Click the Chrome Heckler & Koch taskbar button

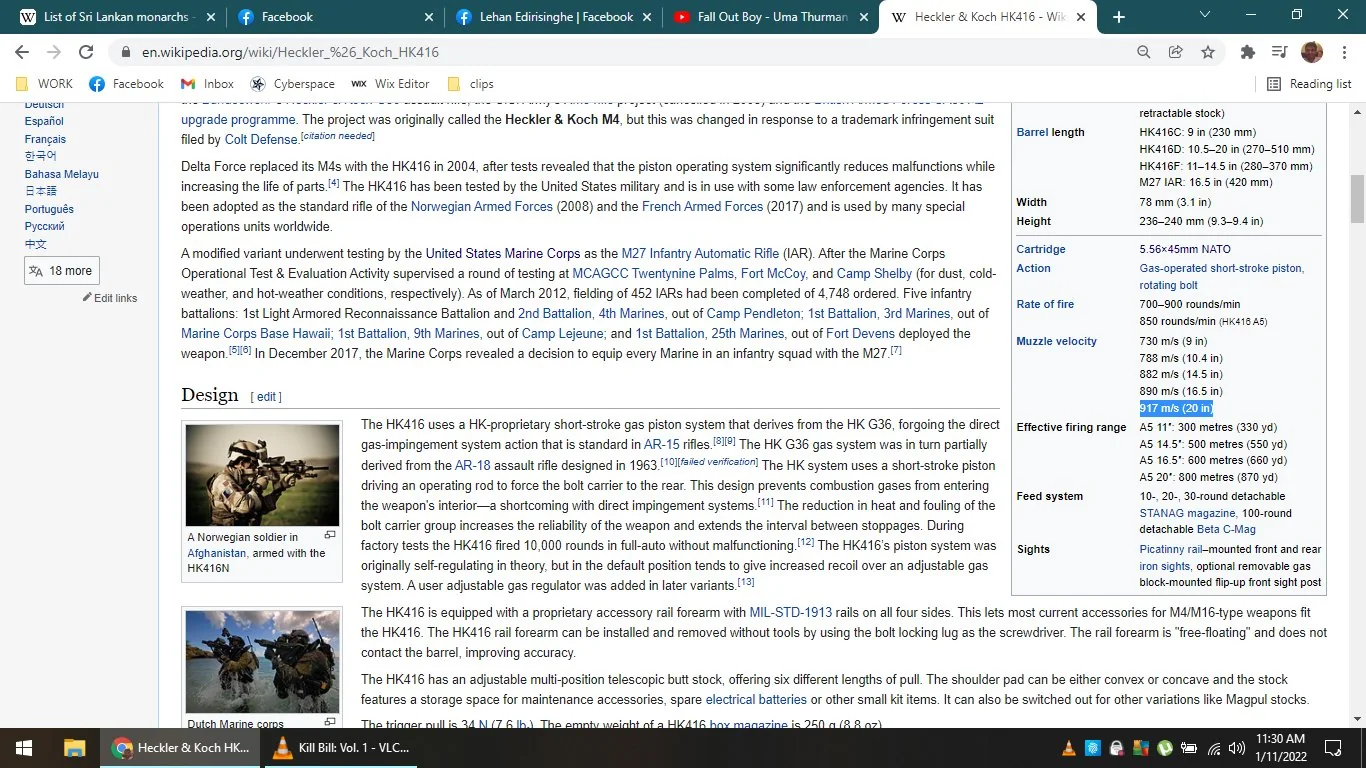(181, 747)
